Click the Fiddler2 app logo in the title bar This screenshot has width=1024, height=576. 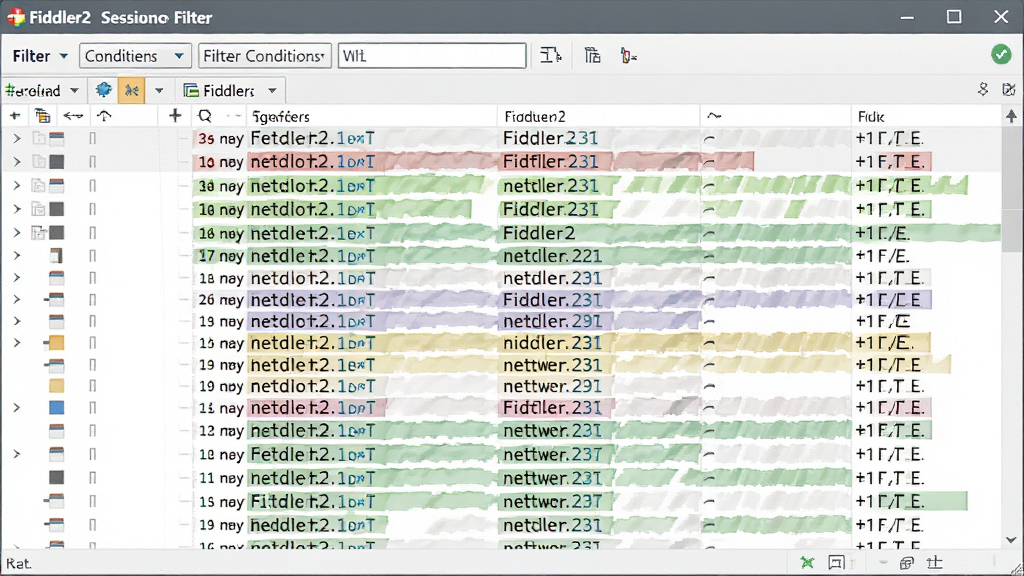pos(16,17)
